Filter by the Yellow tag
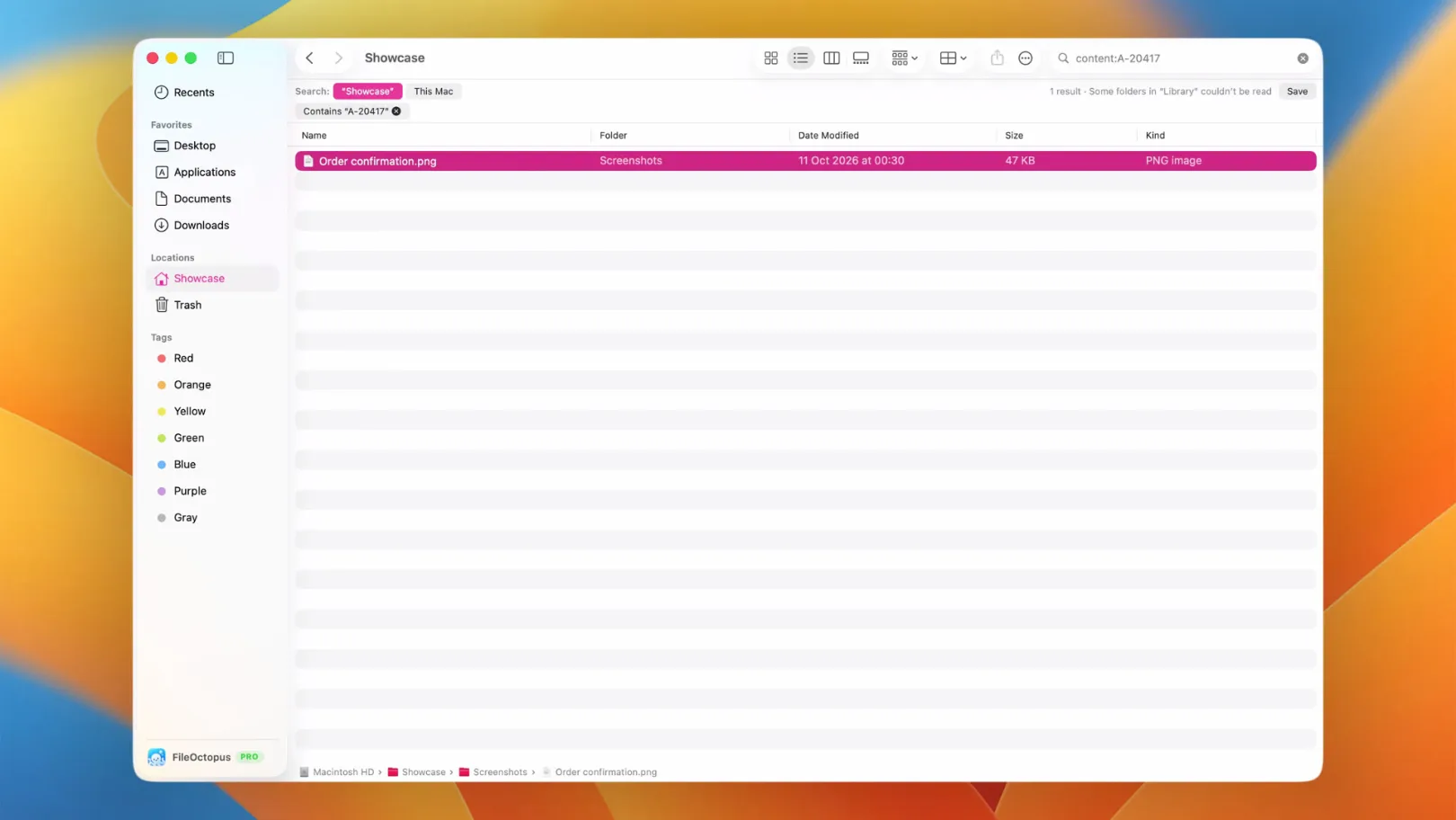Image resolution: width=1456 pixels, height=820 pixels. (212, 411)
